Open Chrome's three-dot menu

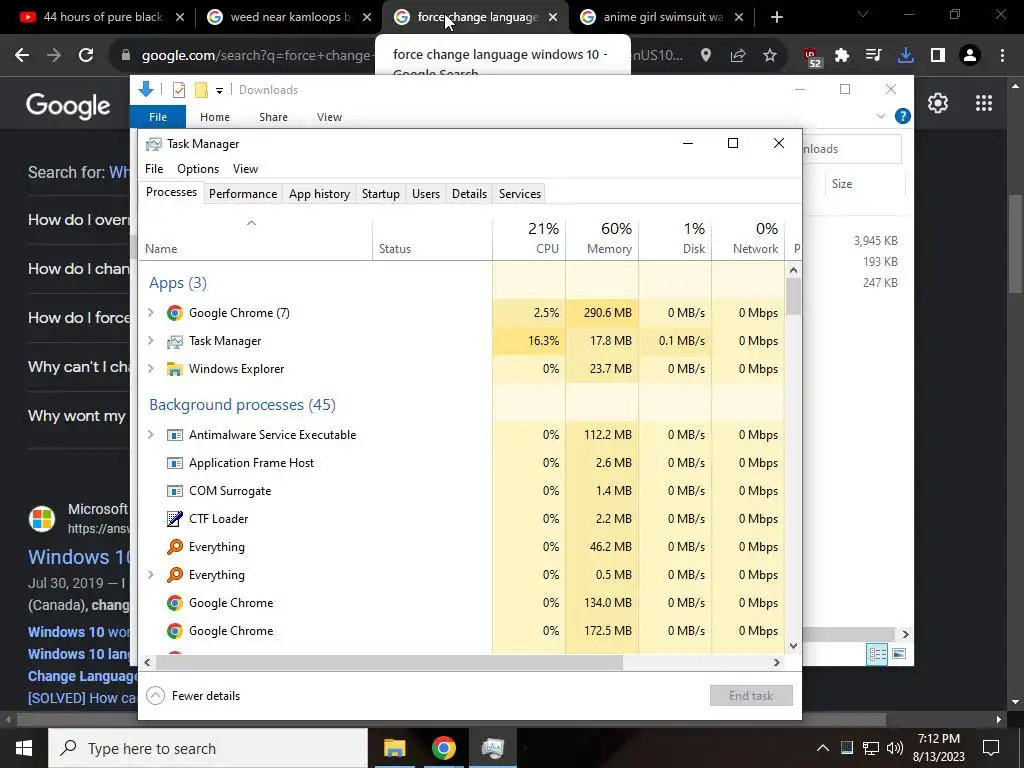[x=1002, y=56]
